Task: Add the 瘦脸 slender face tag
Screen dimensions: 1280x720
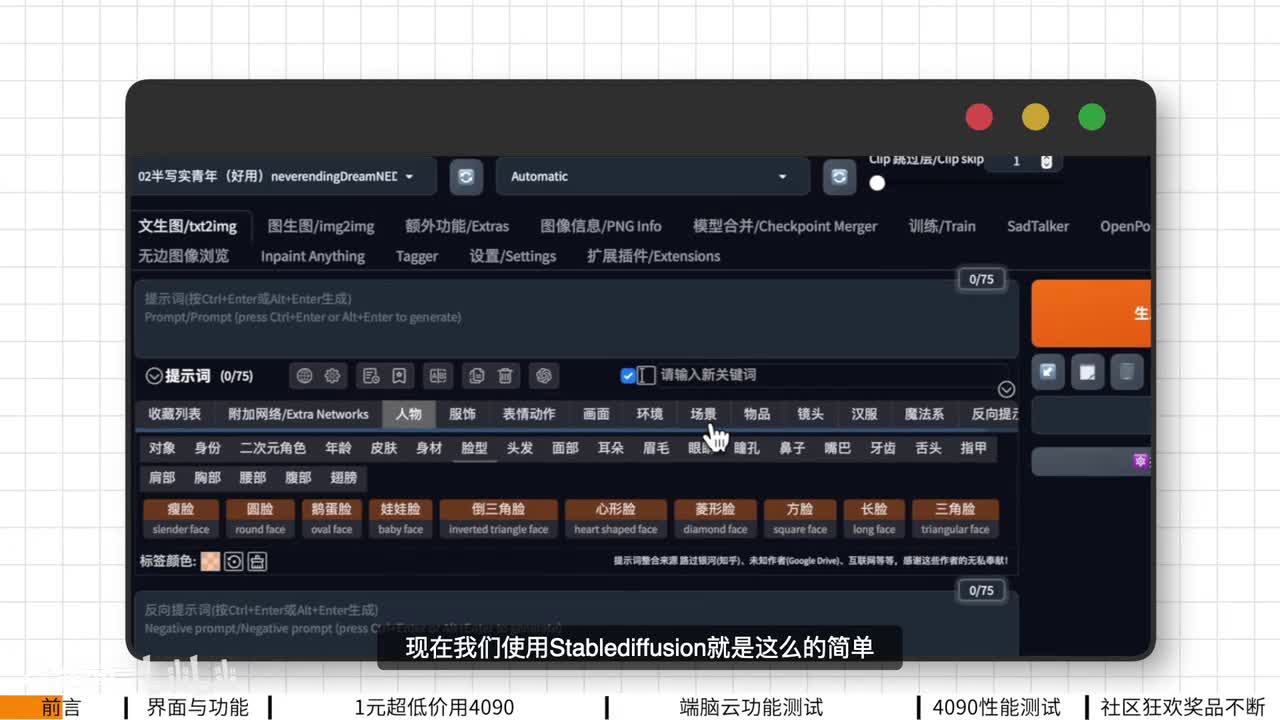Action: [181, 518]
